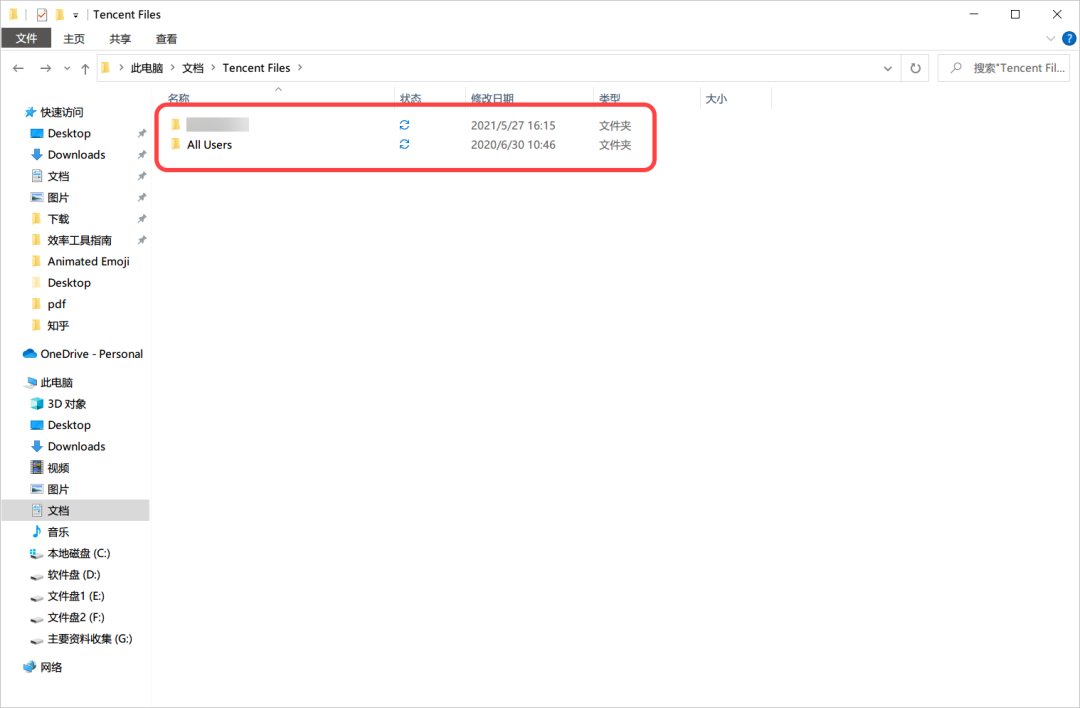Open the 文件 ribbon tab
1080x708 pixels.
click(x=26, y=39)
